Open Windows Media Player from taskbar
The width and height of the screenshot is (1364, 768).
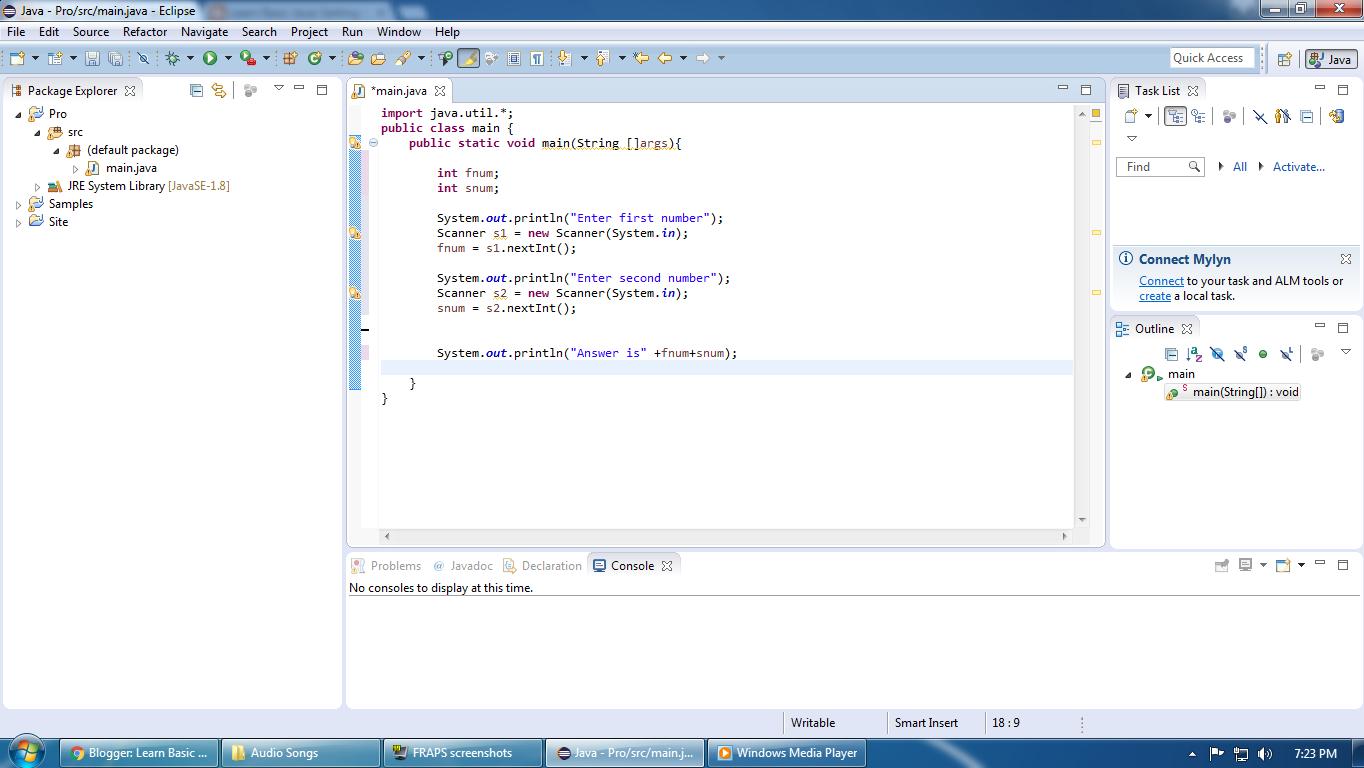787,753
